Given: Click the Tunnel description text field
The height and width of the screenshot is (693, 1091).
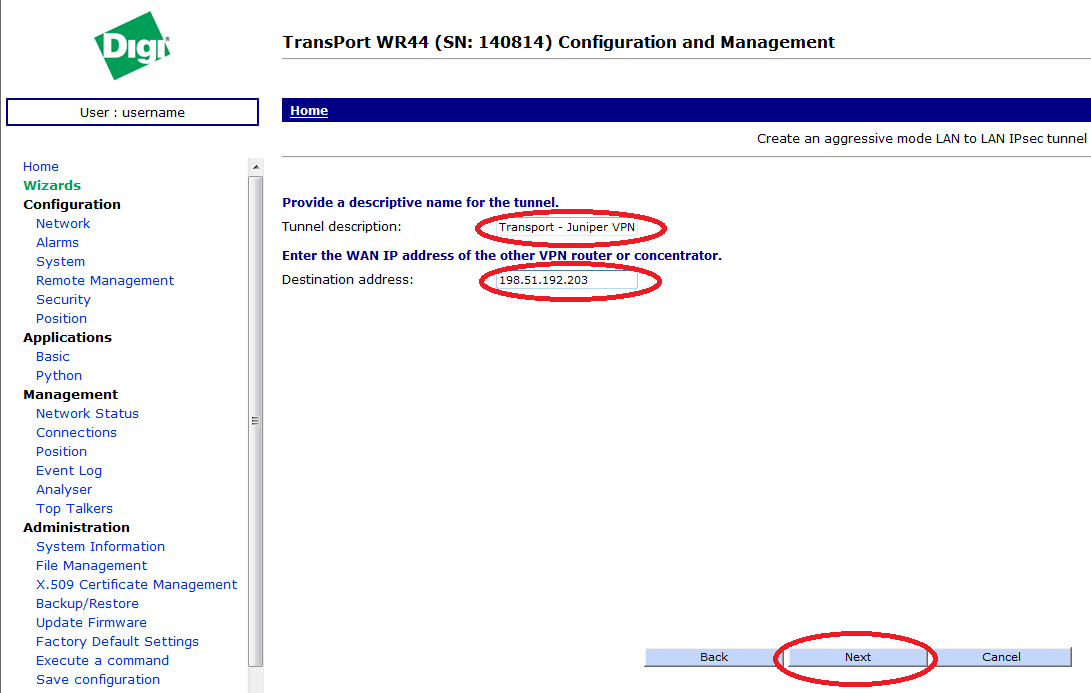Looking at the screenshot, I should 567,227.
